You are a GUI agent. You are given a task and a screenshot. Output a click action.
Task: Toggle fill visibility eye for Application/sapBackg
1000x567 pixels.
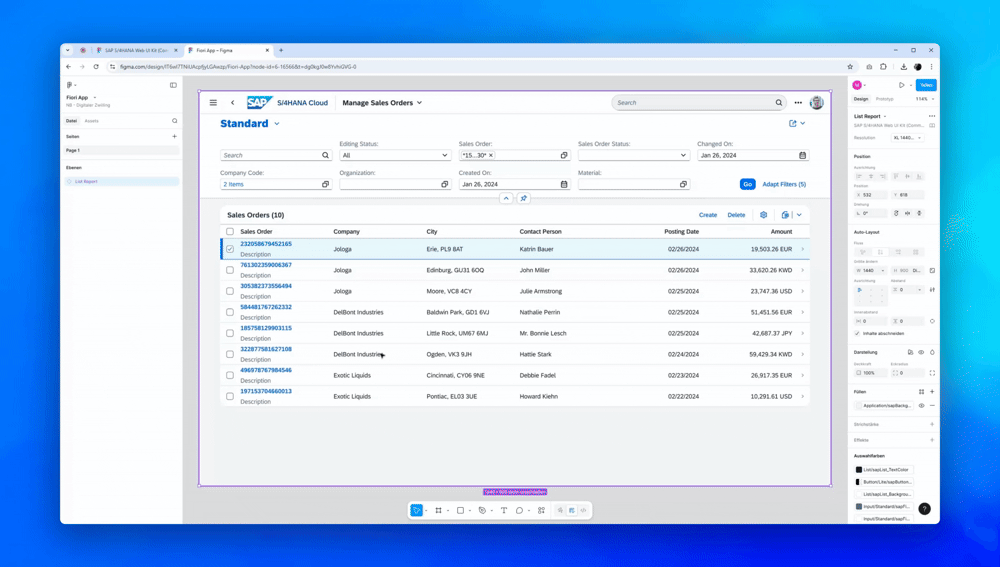pos(921,406)
